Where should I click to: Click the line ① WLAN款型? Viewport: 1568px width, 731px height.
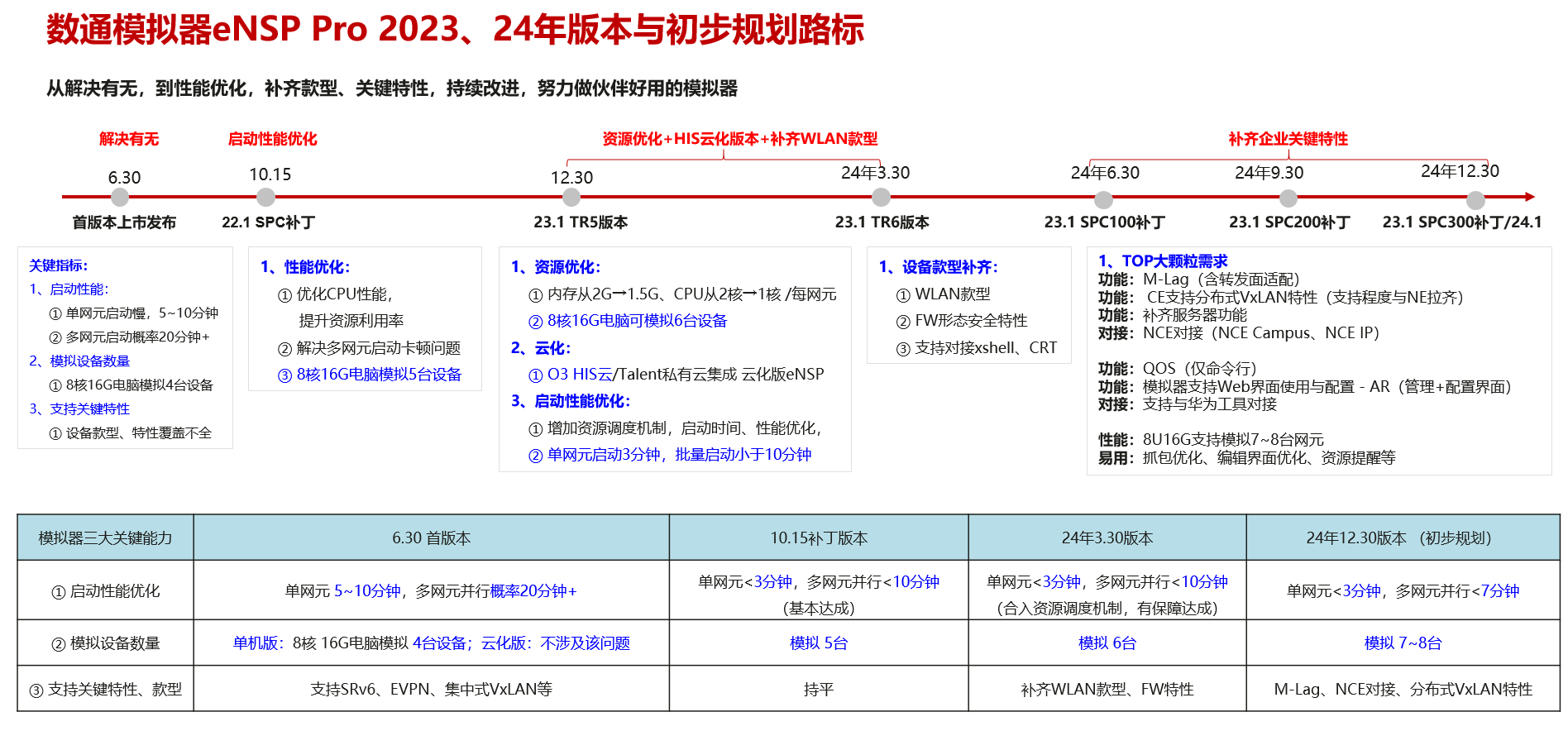click(x=943, y=294)
